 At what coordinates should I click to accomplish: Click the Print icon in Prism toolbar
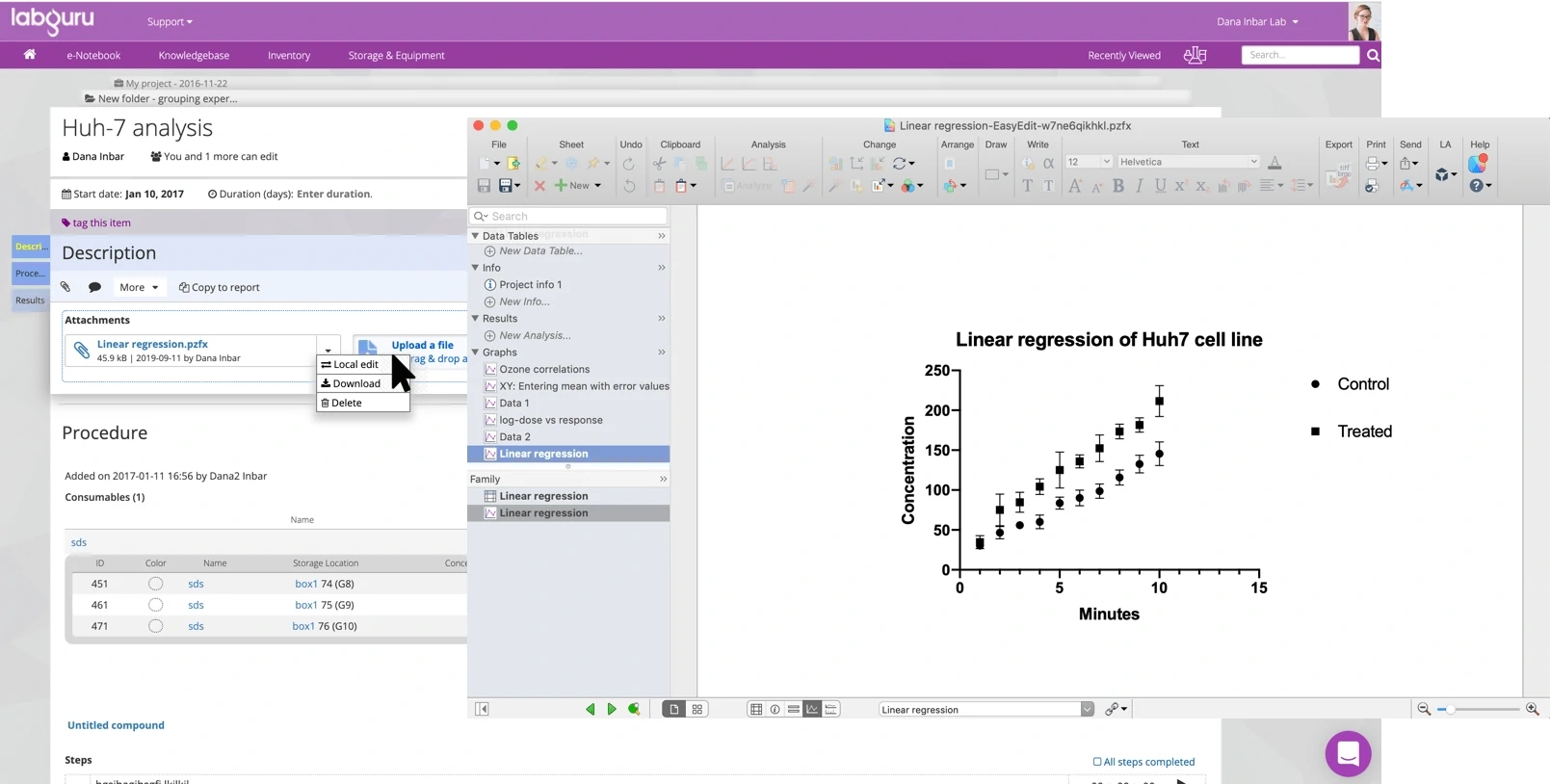(x=1372, y=164)
